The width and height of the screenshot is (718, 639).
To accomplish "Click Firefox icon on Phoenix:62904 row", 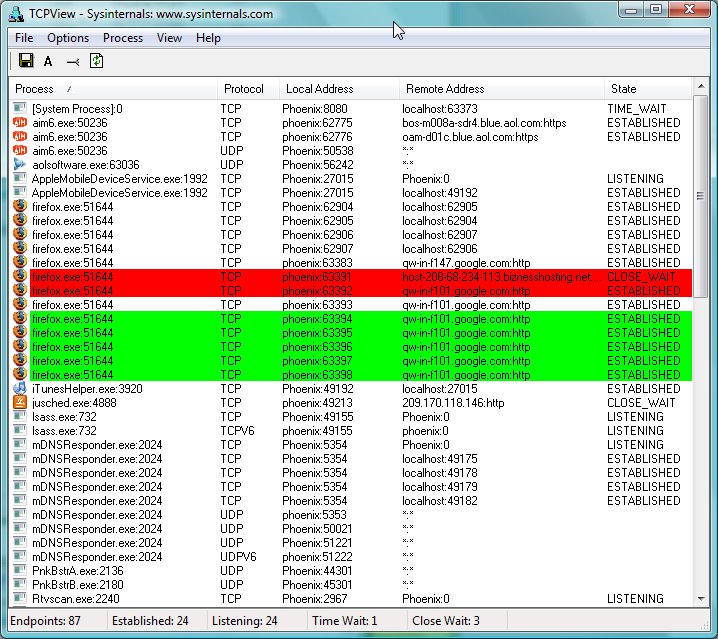I will [20, 206].
